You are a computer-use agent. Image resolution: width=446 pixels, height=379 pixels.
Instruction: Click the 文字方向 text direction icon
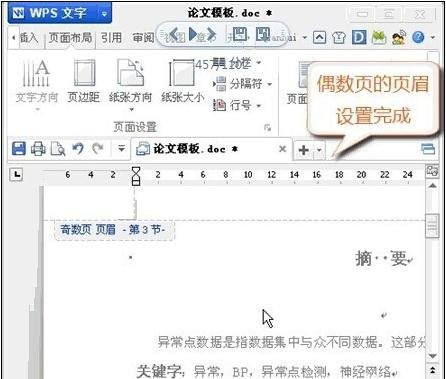coord(37,73)
